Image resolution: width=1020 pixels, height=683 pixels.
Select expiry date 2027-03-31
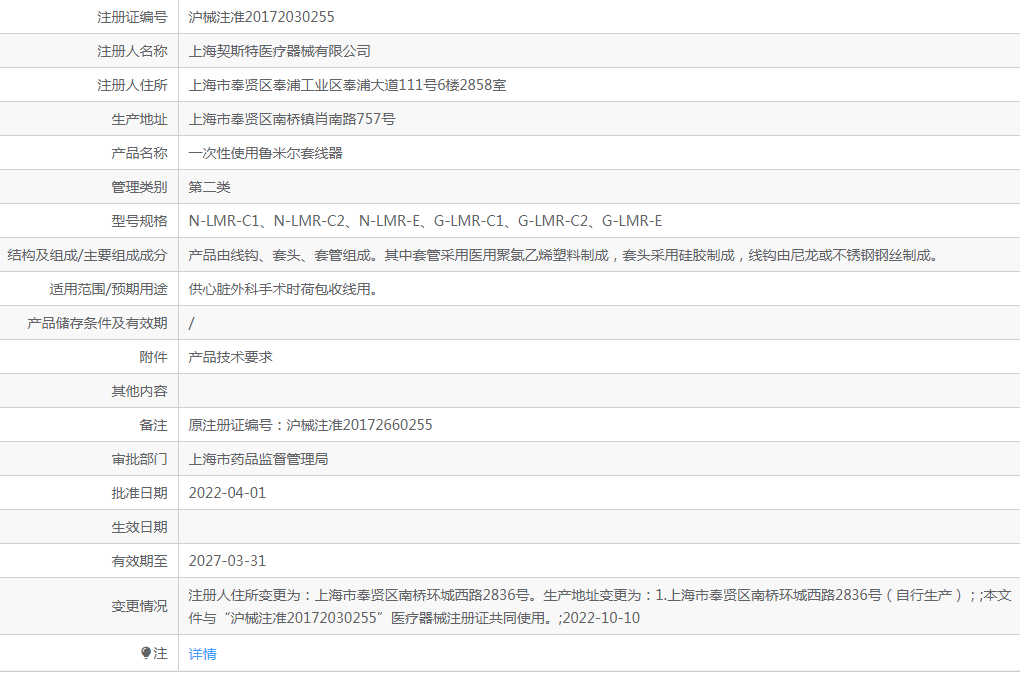[227, 561]
